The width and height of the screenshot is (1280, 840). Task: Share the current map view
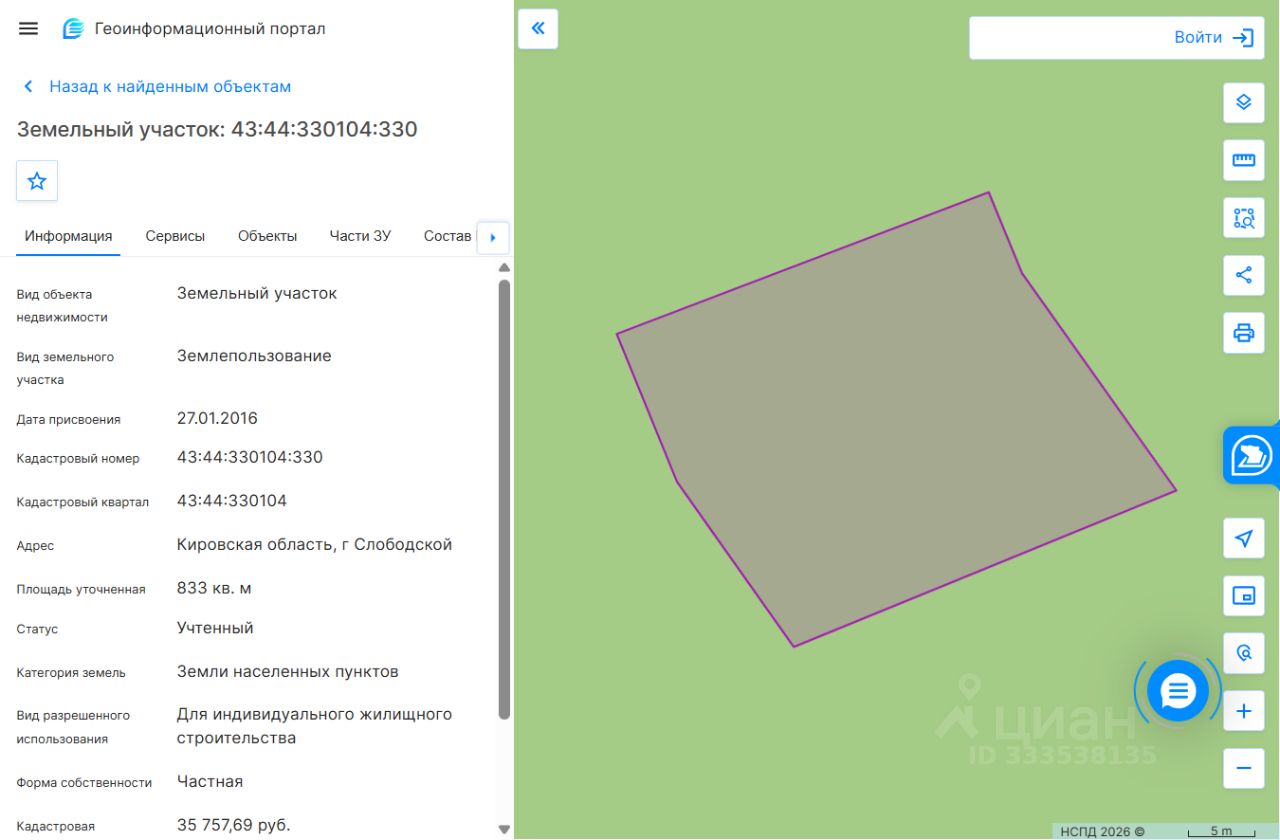point(1244,275)
